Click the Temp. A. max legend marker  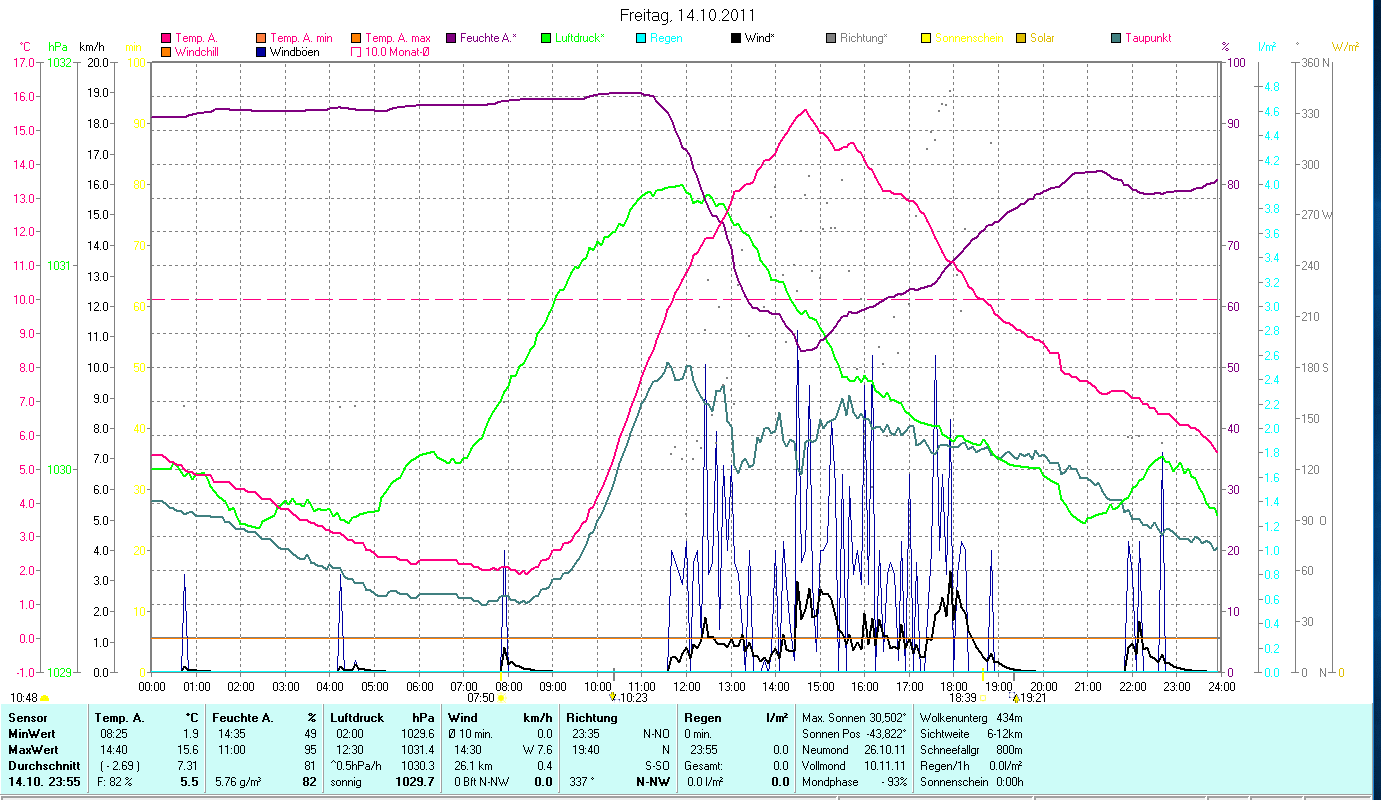pos(356,38)
